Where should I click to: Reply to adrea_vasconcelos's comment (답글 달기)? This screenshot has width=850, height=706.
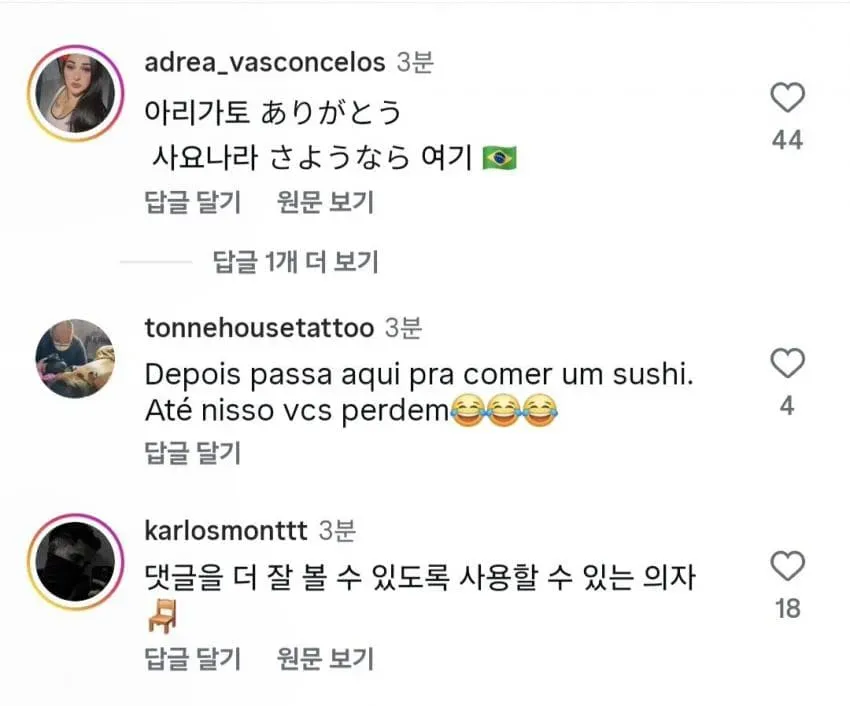coord(192,202)
